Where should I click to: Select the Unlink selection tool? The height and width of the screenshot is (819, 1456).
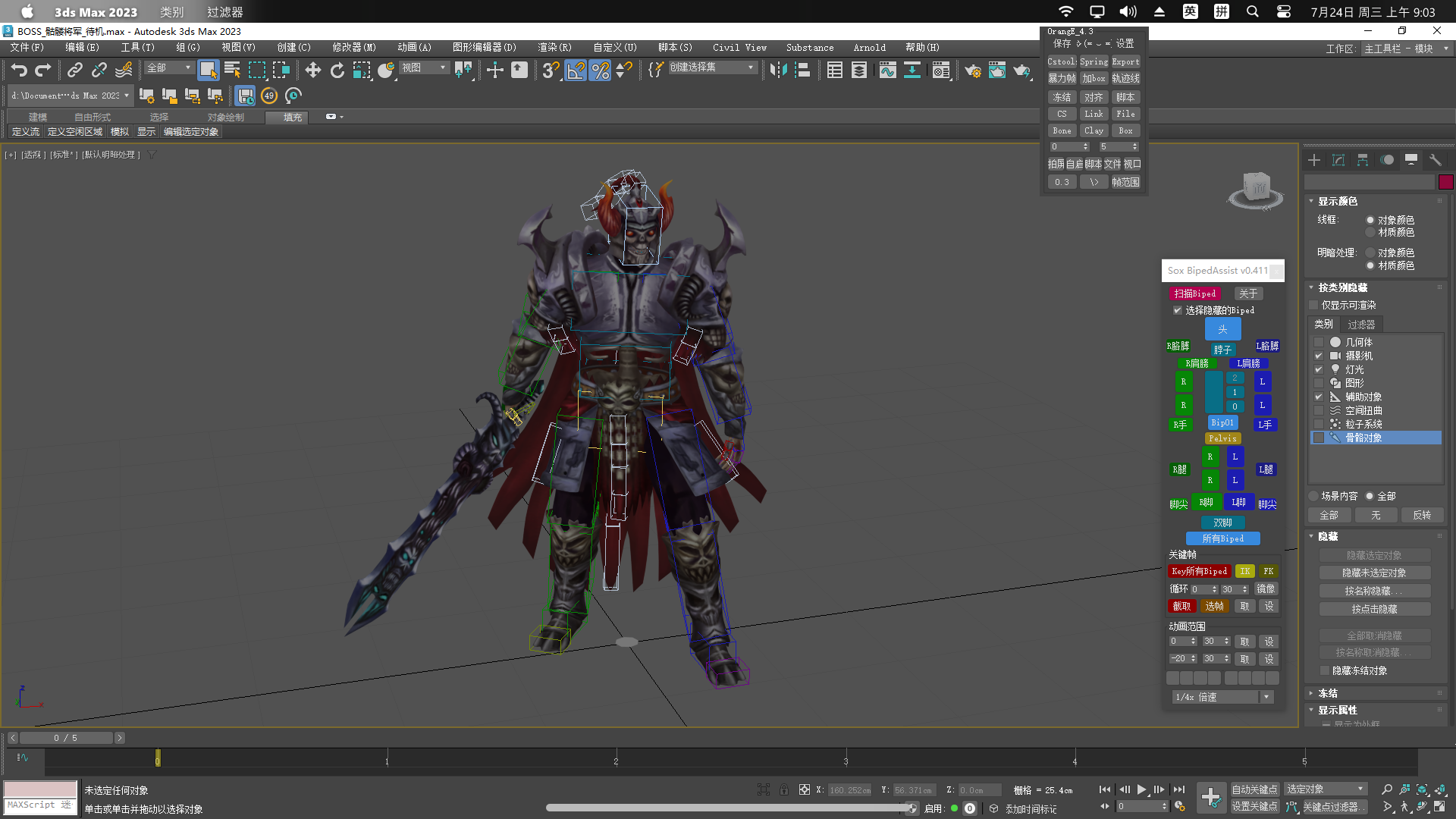99,71
